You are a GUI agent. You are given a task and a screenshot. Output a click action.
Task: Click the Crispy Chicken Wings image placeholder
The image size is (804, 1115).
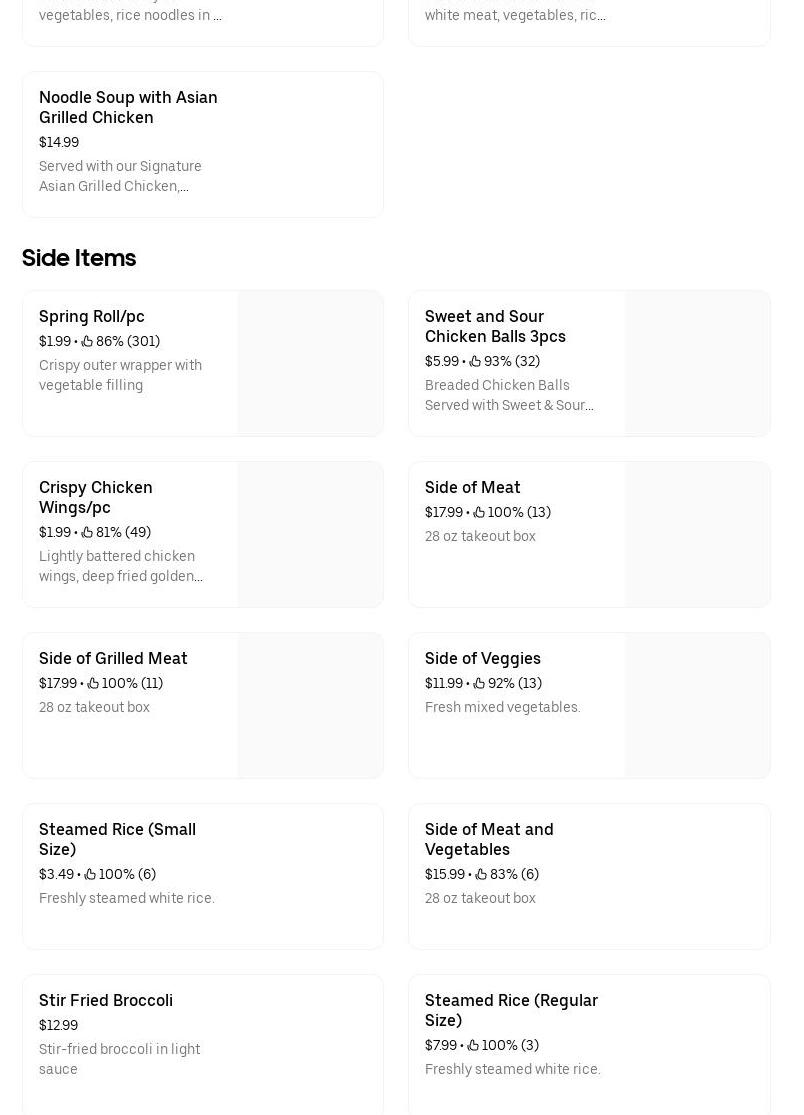point(310,535)
